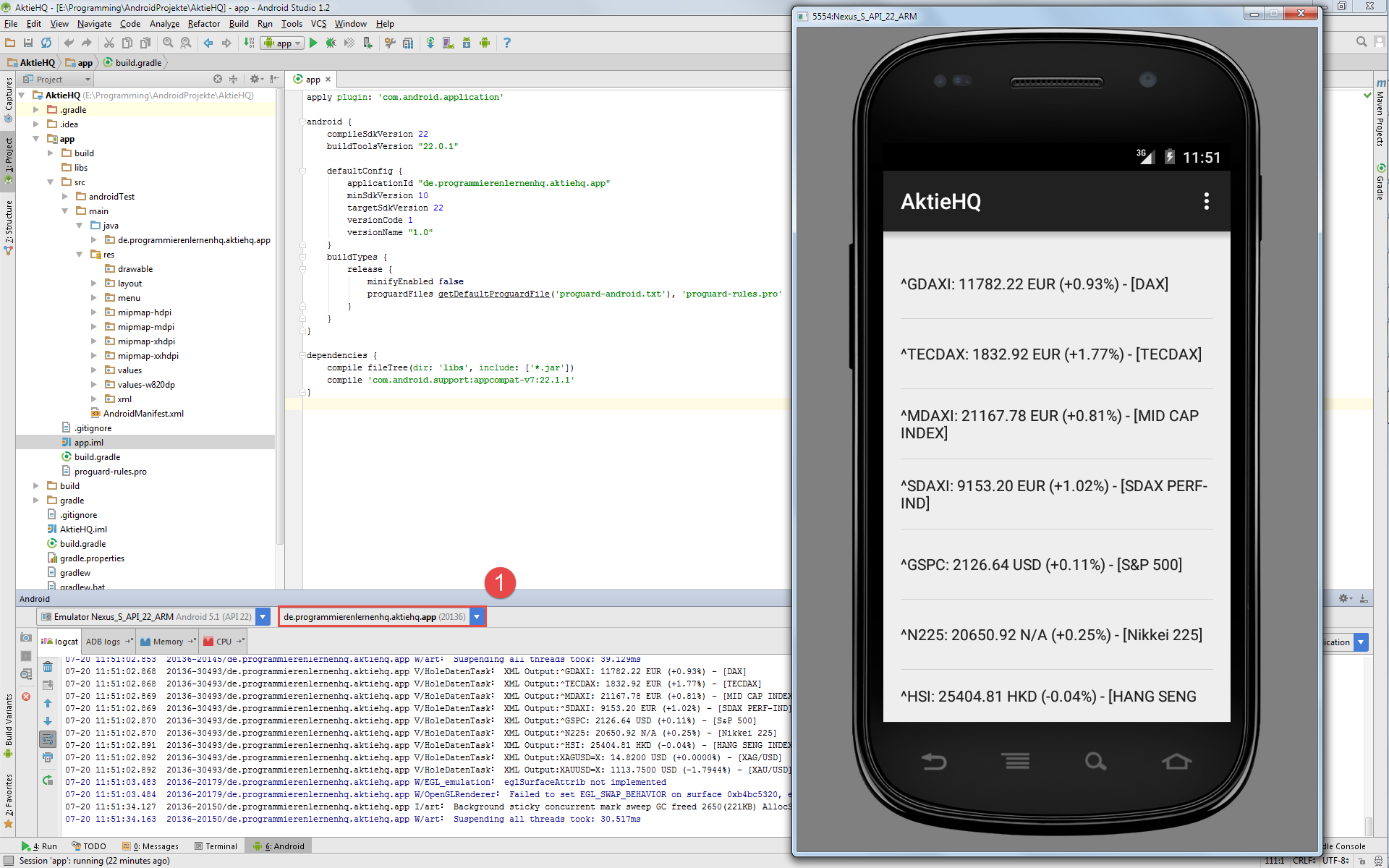Viewport: 1389px width, 868px height.
Task: Click Scroll to End icon in logcat
Action: [48, 685]
